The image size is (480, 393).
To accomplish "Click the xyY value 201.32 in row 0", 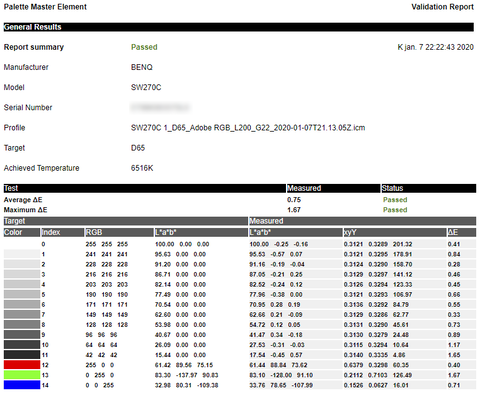I will click(402, 244).
